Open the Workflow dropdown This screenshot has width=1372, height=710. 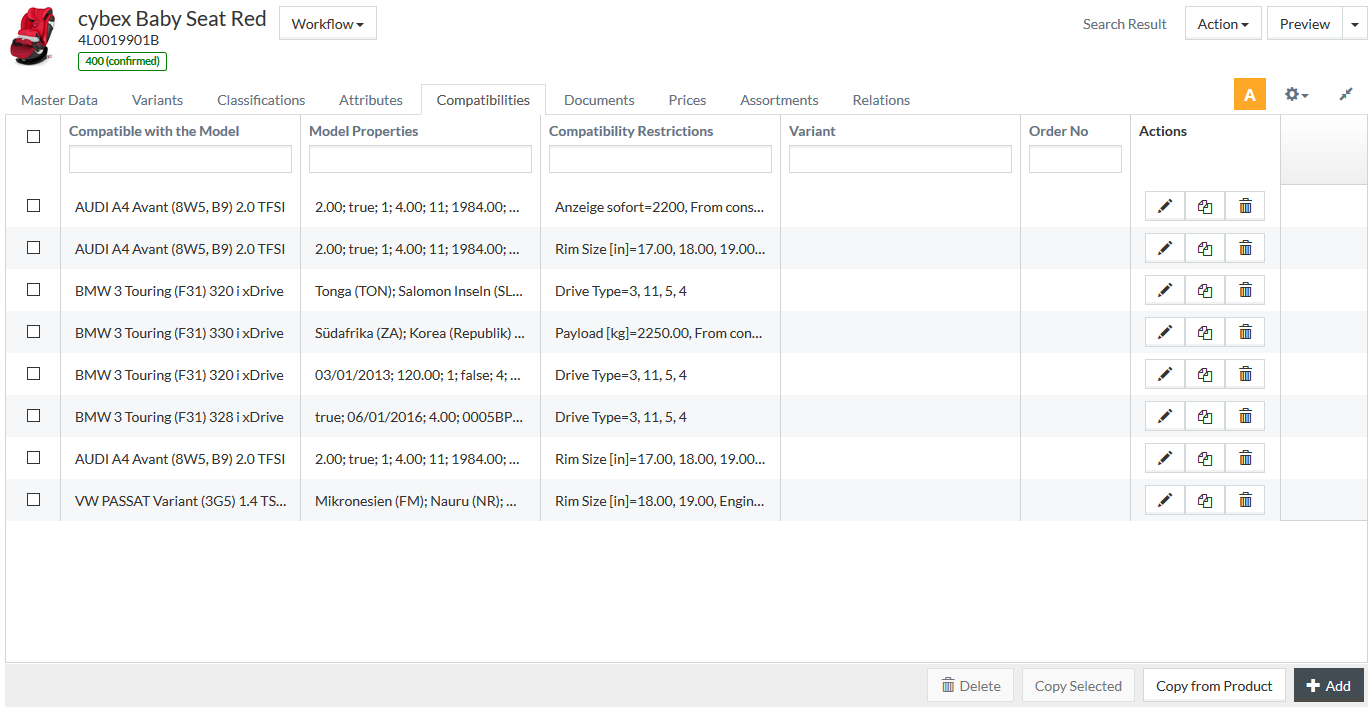point(328,24)
